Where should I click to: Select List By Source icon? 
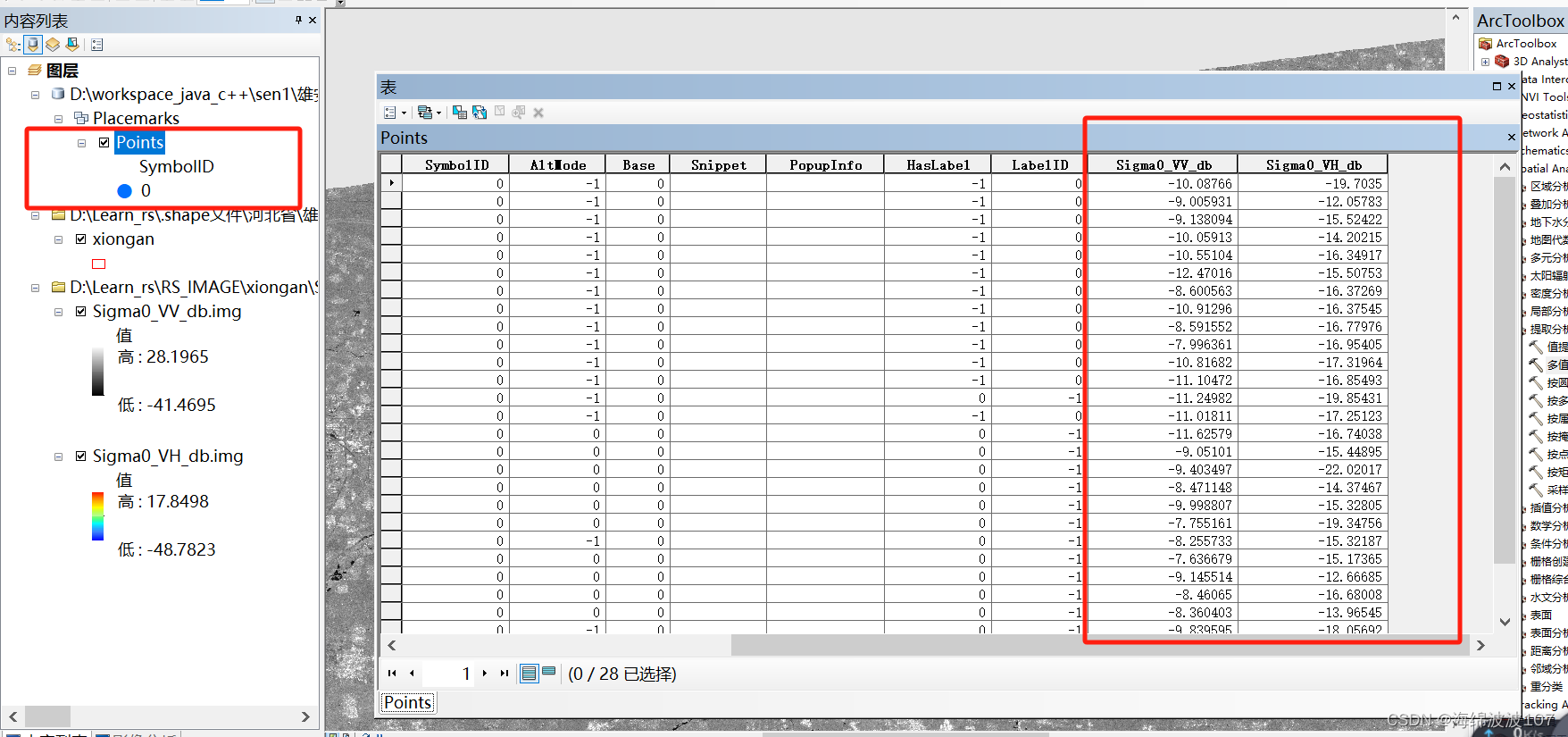point(33,44)
